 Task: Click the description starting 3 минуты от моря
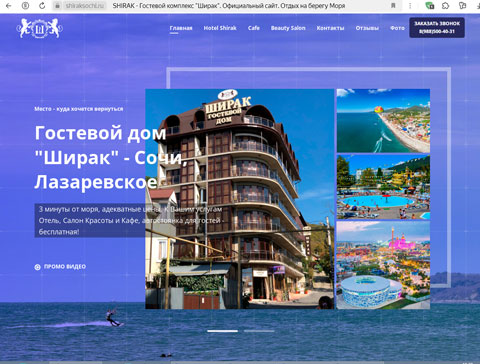(130, 220)
